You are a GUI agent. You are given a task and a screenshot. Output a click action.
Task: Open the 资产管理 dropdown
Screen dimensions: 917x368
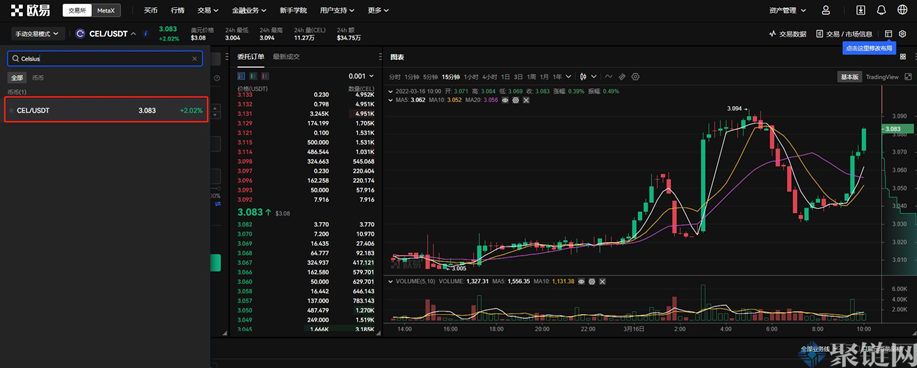(788, 10)
